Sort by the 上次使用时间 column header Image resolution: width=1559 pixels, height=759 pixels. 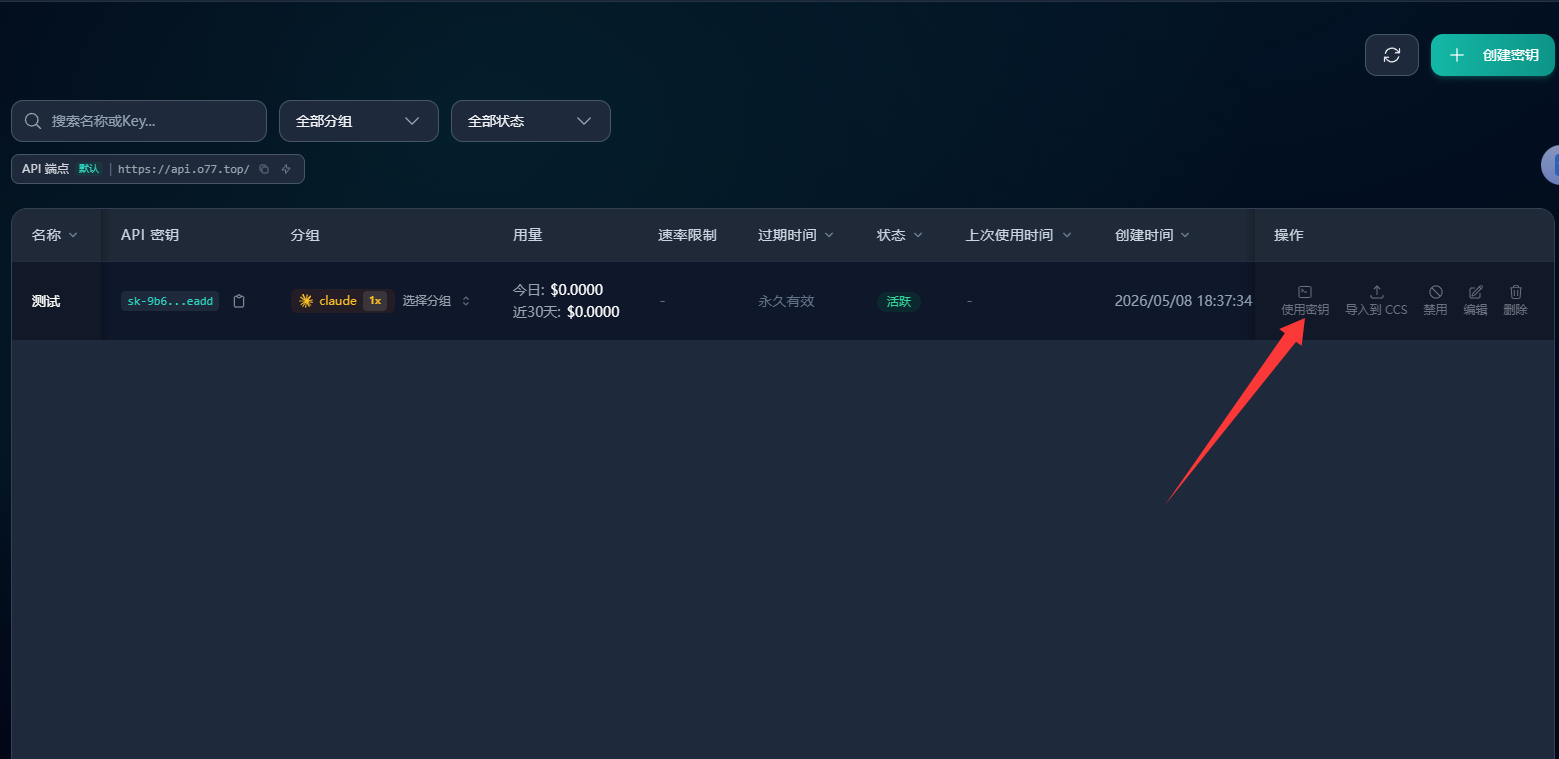(1018, 235)
